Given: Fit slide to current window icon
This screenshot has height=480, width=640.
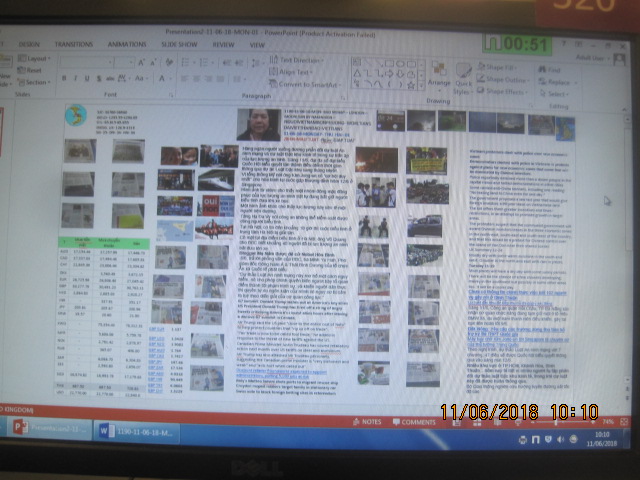Looking at the screenshot, I should [624, 422].
